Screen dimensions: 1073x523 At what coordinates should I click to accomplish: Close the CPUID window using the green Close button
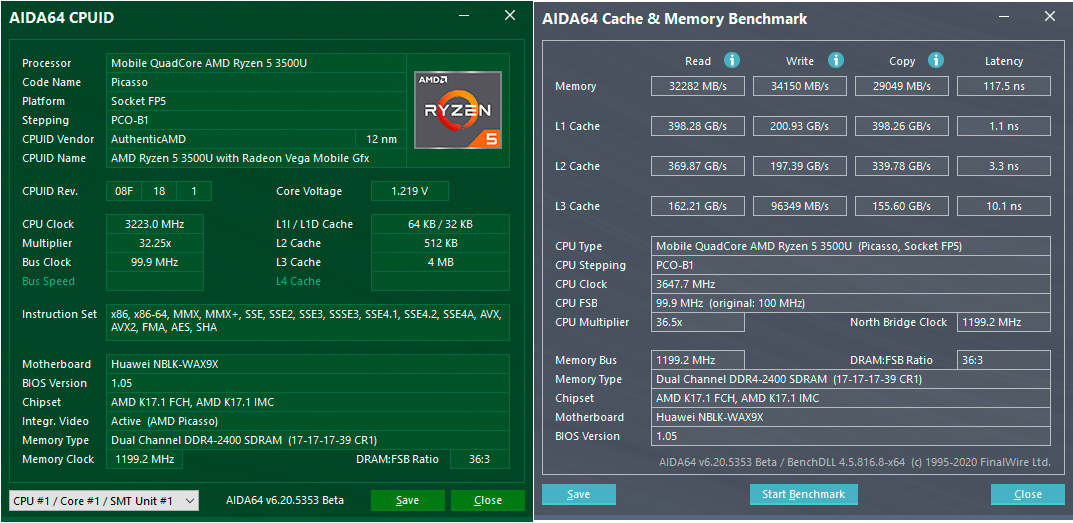point(487,500)
